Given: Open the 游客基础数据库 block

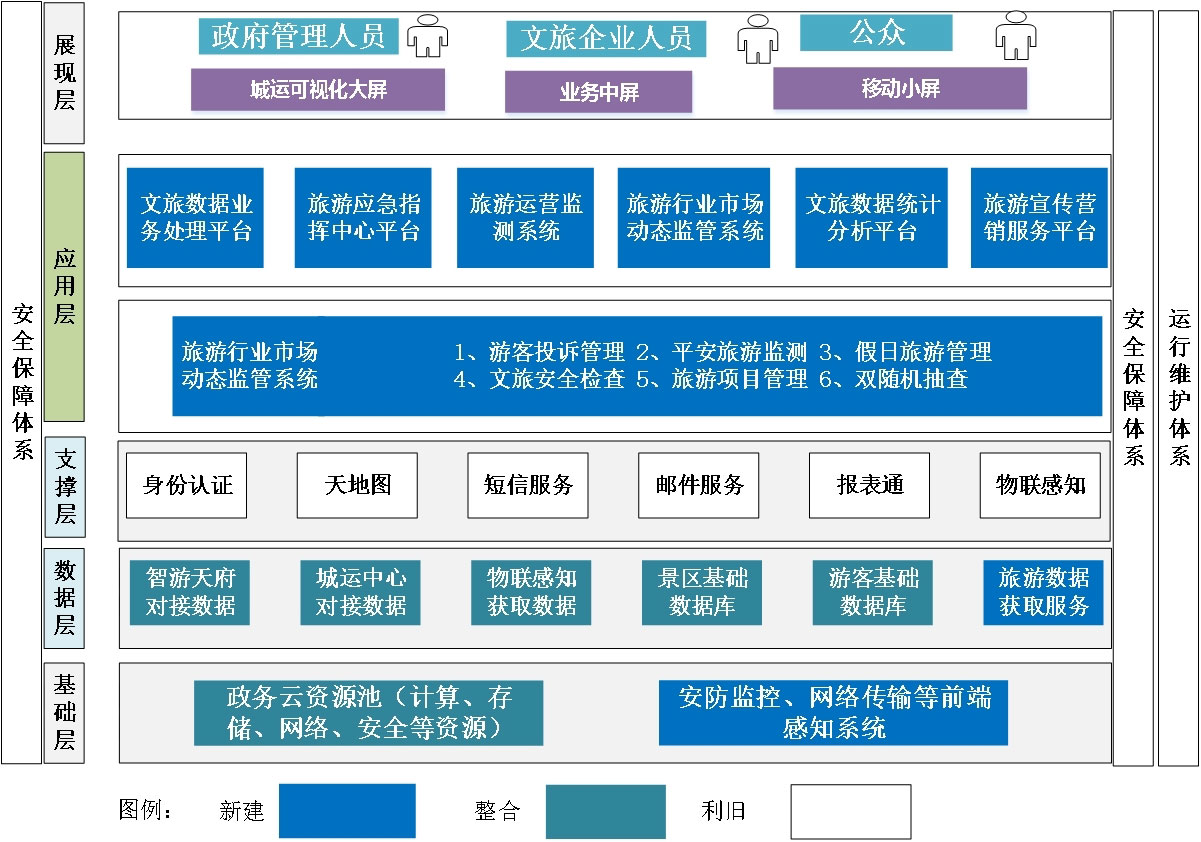Looking at the screenshot, I should click(x=872, y=592).
